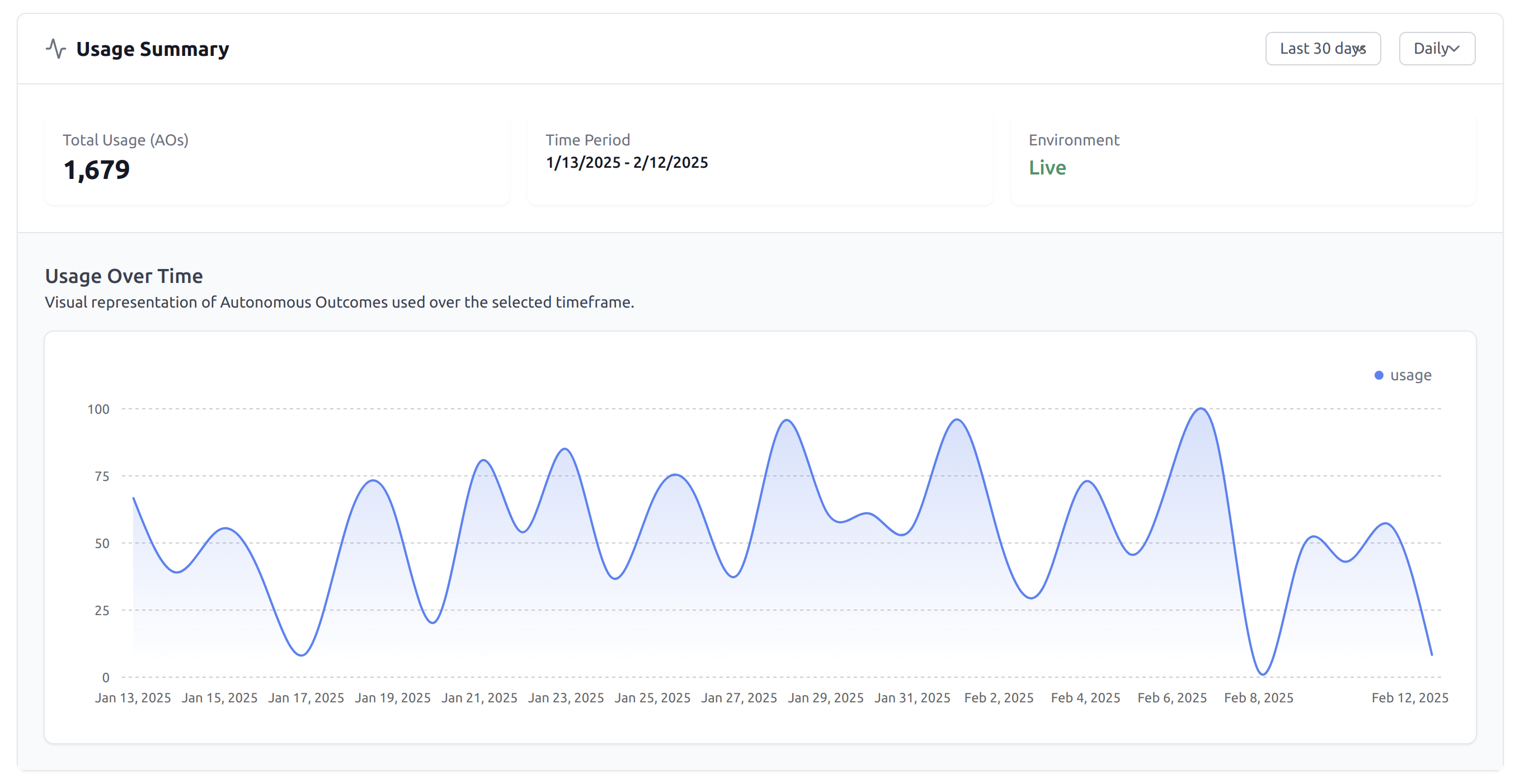
Task: Click the 100 y-axis label
Action: [x=98, y=409]
